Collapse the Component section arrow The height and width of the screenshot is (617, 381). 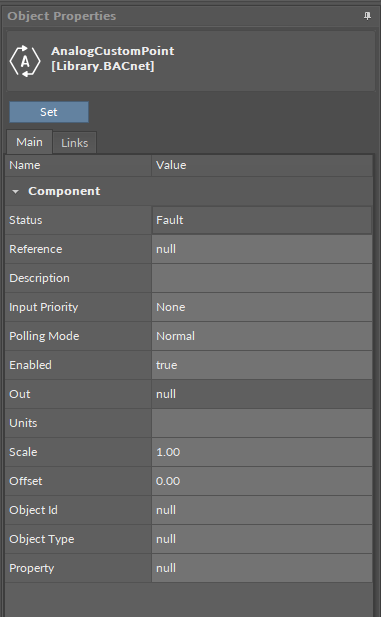pyautogui.click(x=15, y=192)
